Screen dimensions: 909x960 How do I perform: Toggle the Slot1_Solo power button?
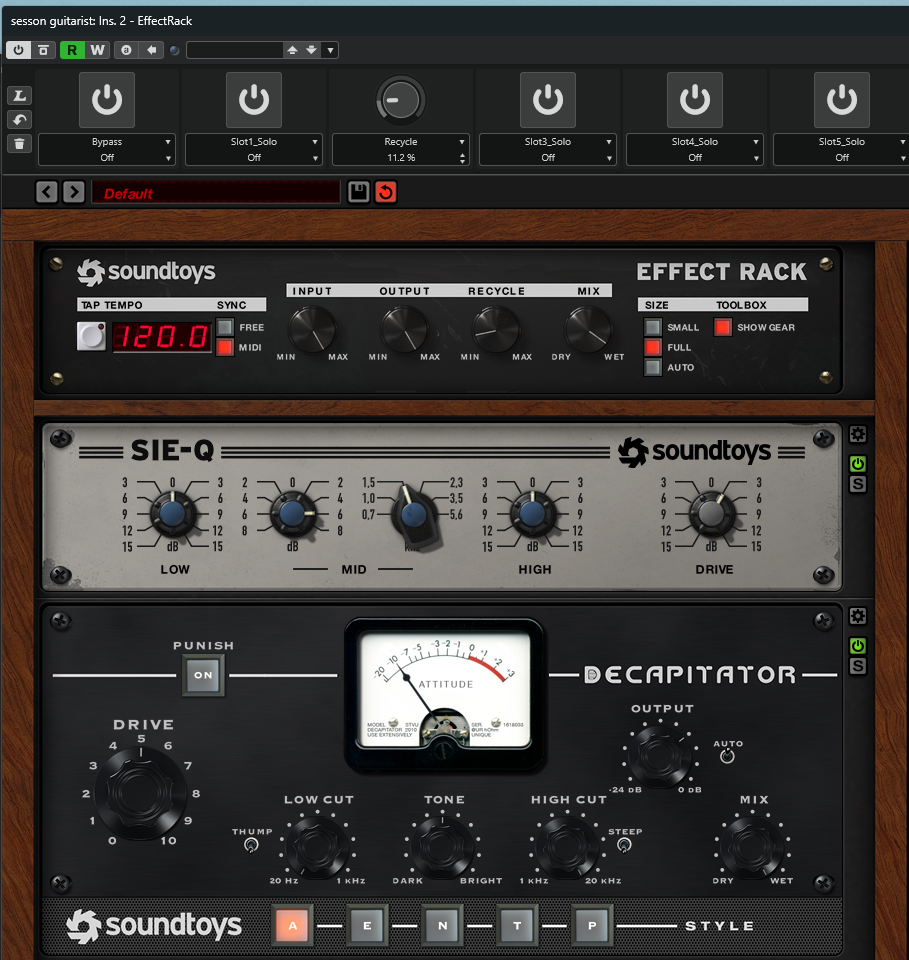coord(254,100)
